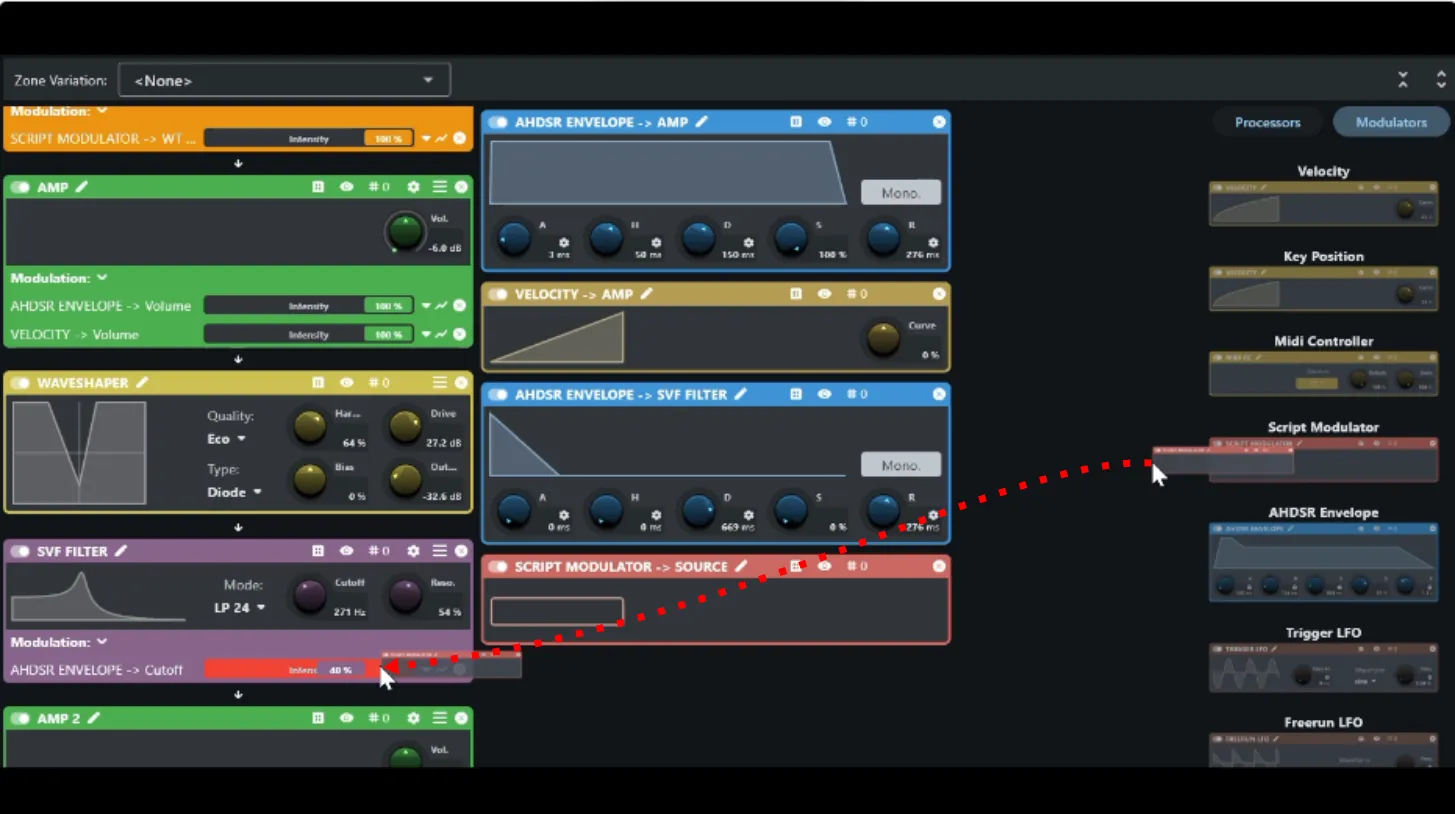Image resolution: width=1455 pixels, height=814 pixels.
Task: Select the Key Position modulator thumbnail
Action: tap(1323, 288)
